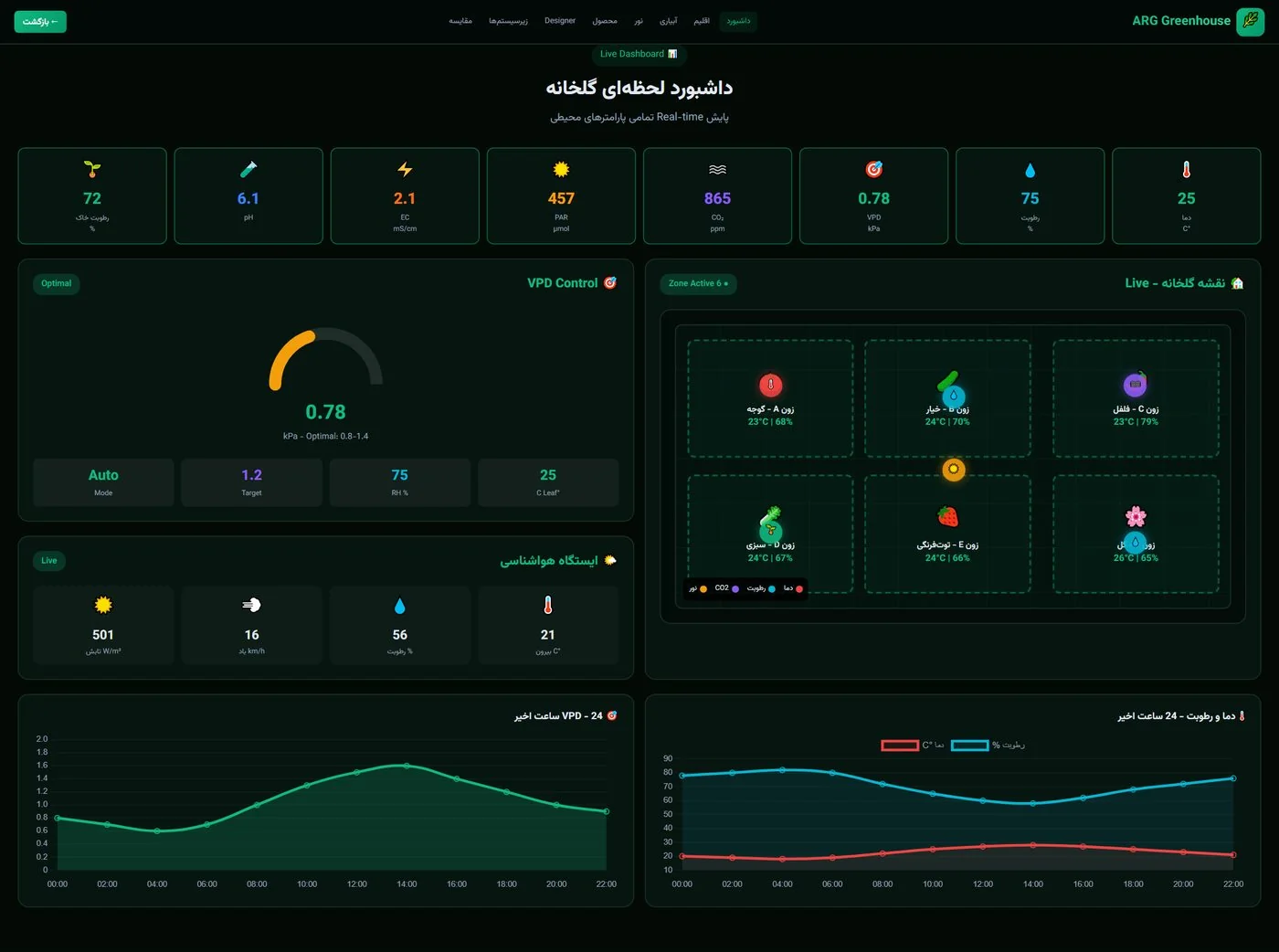Click the Optimal status badge in VPD Control

pos(57,283)
